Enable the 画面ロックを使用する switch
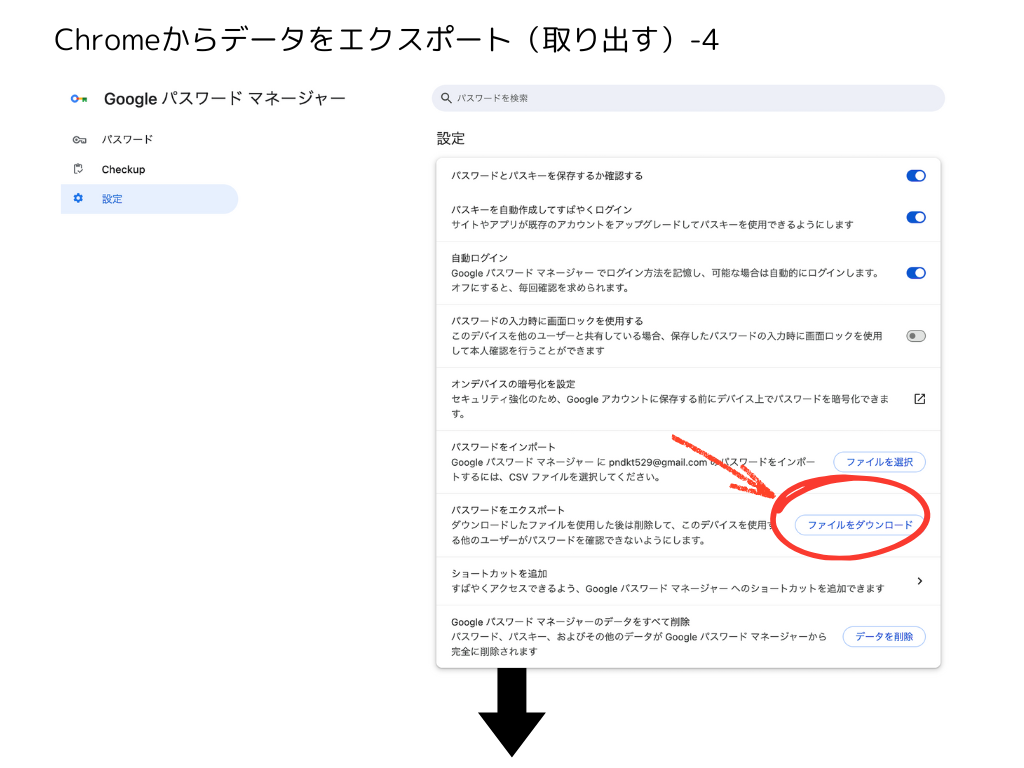This screenshot has height=768, width=1024. point(916,336)
